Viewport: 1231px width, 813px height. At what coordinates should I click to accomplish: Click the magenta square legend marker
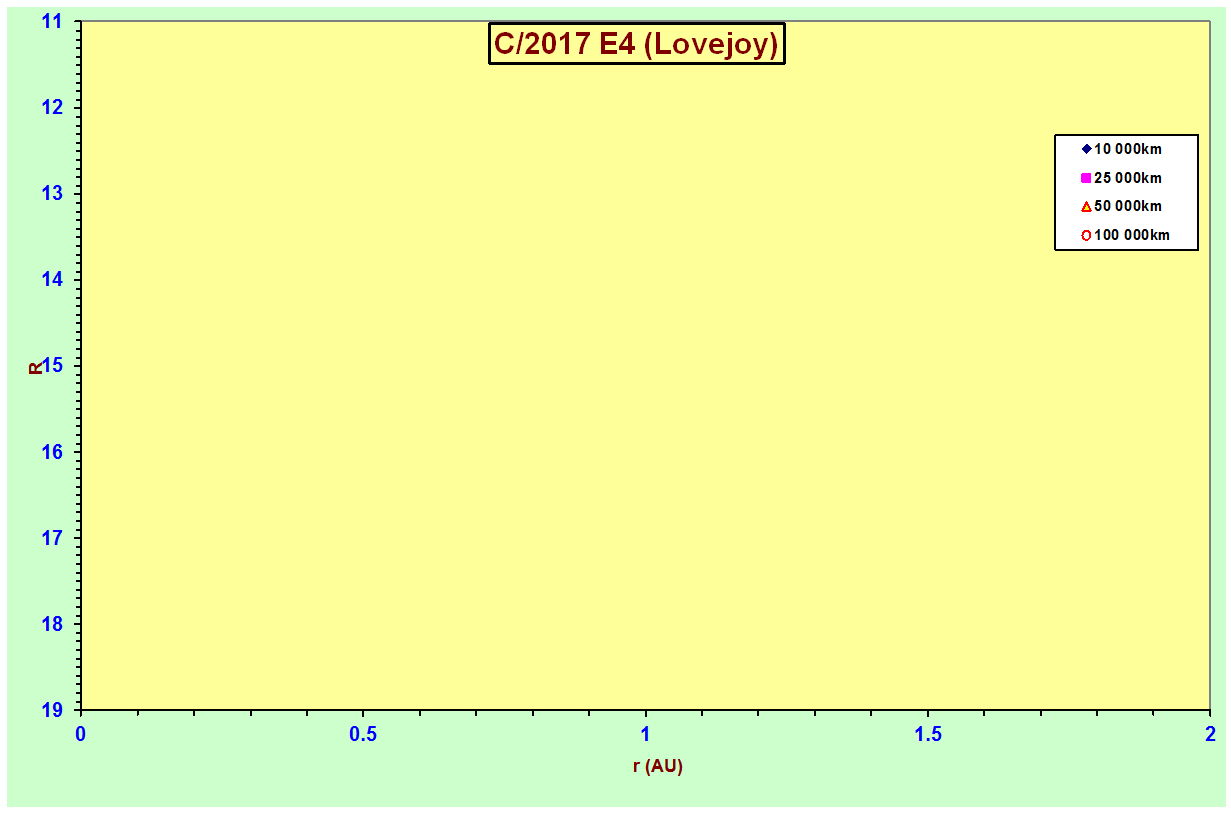coord(1086,178)
